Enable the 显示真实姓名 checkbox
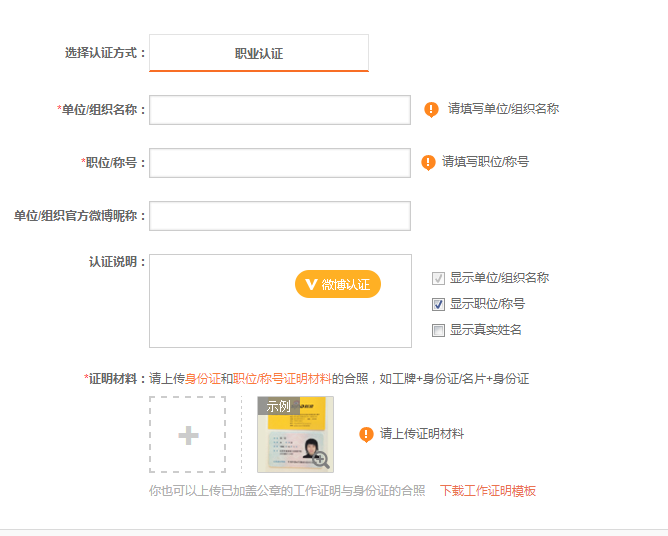Image resolution: width=668 pixels, height=536 pixels. tap(438, 330)
